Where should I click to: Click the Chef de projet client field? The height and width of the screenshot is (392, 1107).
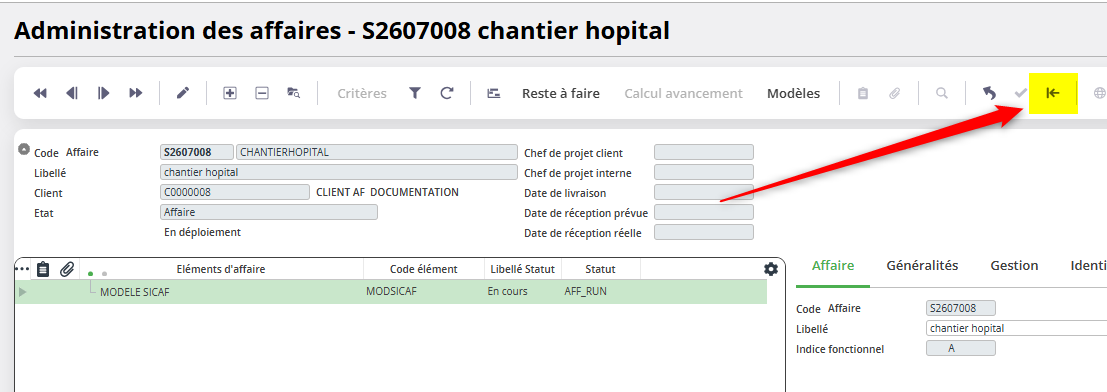coord(704,153)
